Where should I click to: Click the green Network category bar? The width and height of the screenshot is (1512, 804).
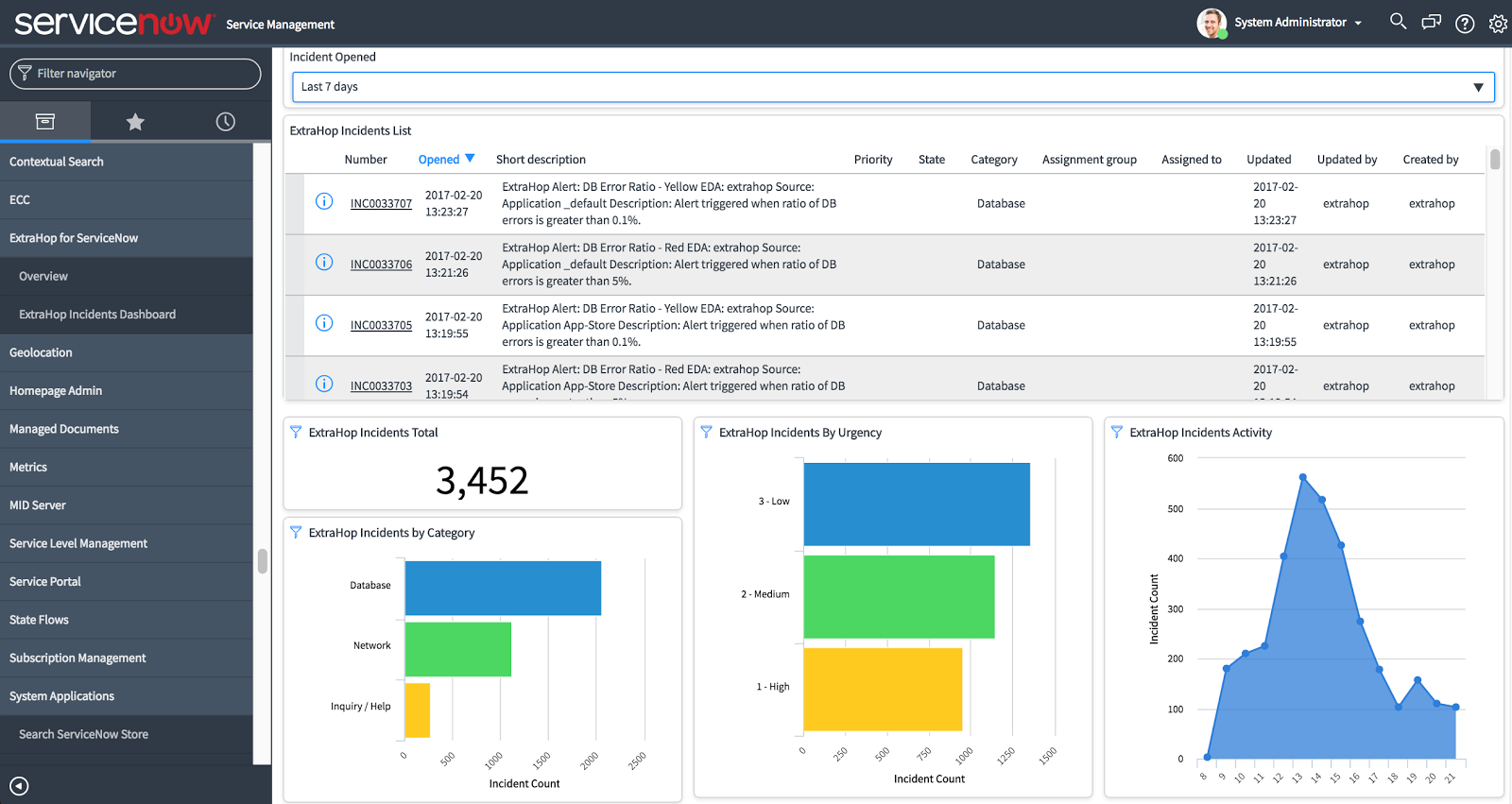pos(458,649)
